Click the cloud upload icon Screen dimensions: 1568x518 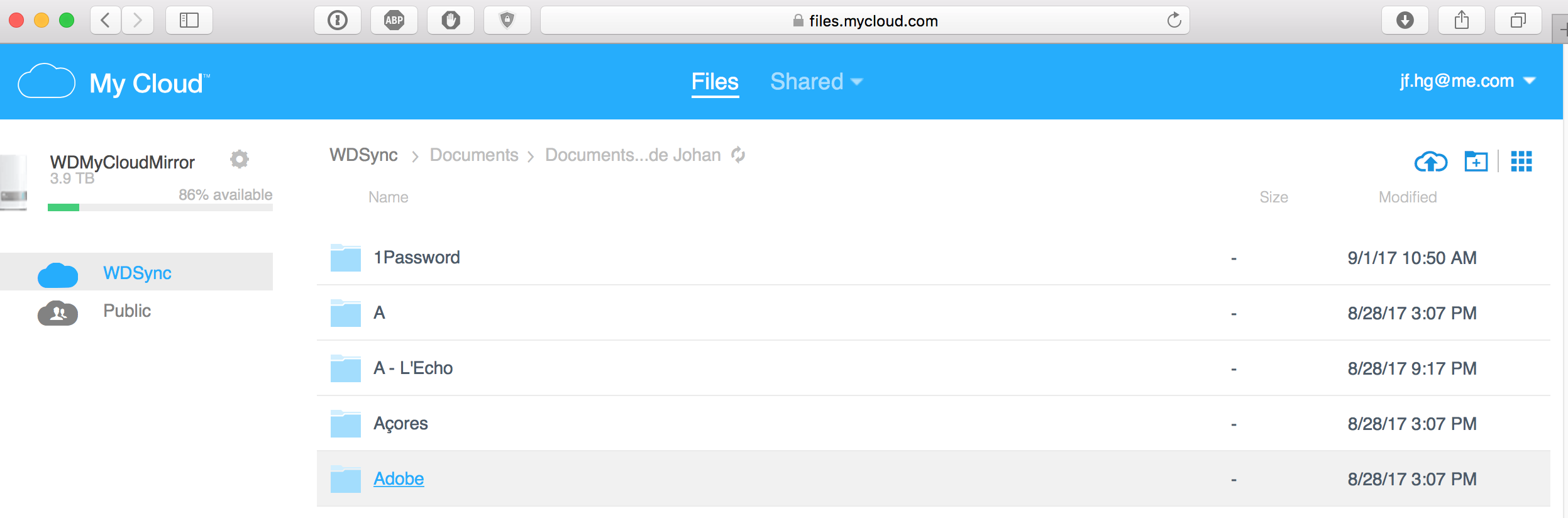point(1430,162)
